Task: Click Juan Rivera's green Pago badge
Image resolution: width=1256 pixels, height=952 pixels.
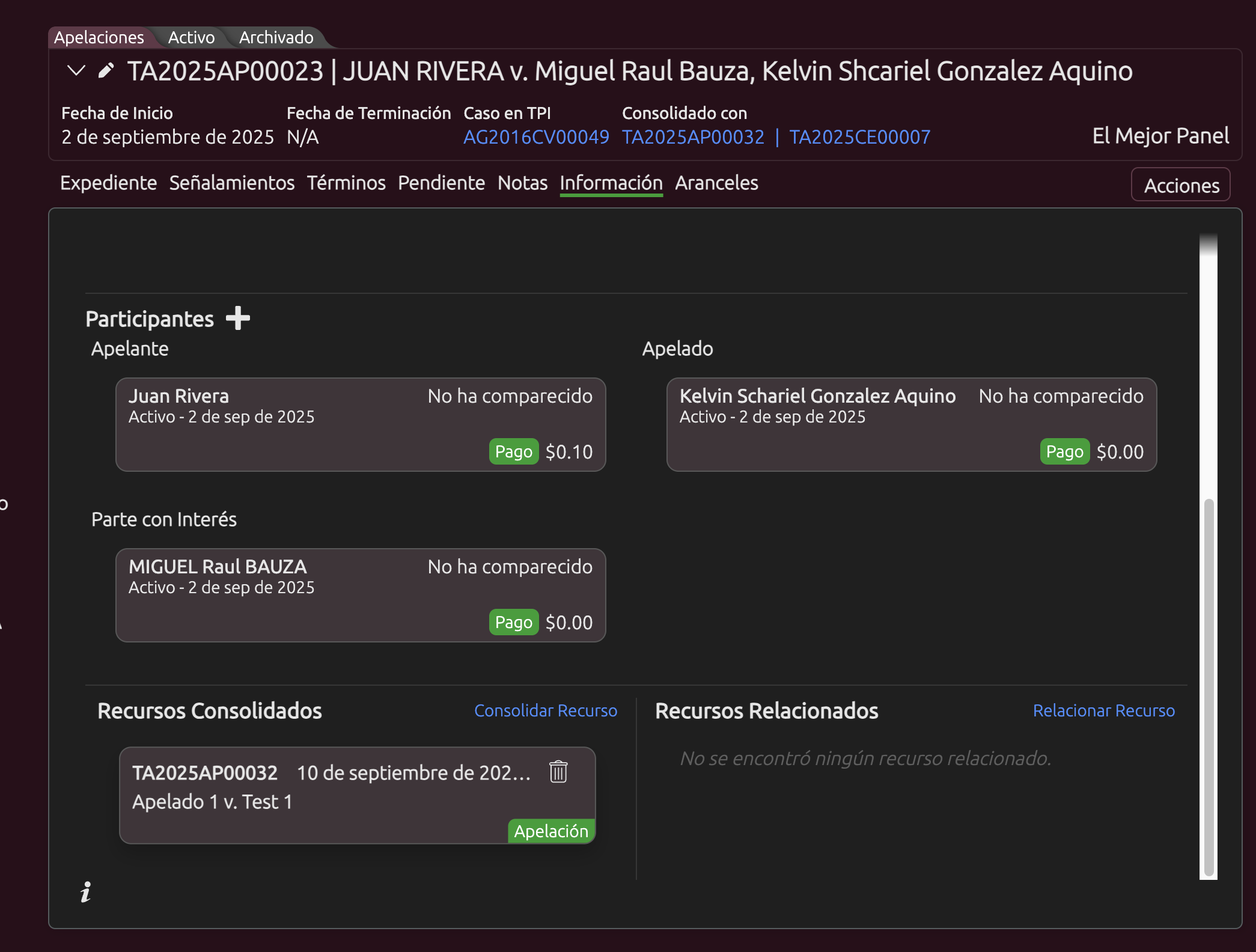Action: [513, 451]
